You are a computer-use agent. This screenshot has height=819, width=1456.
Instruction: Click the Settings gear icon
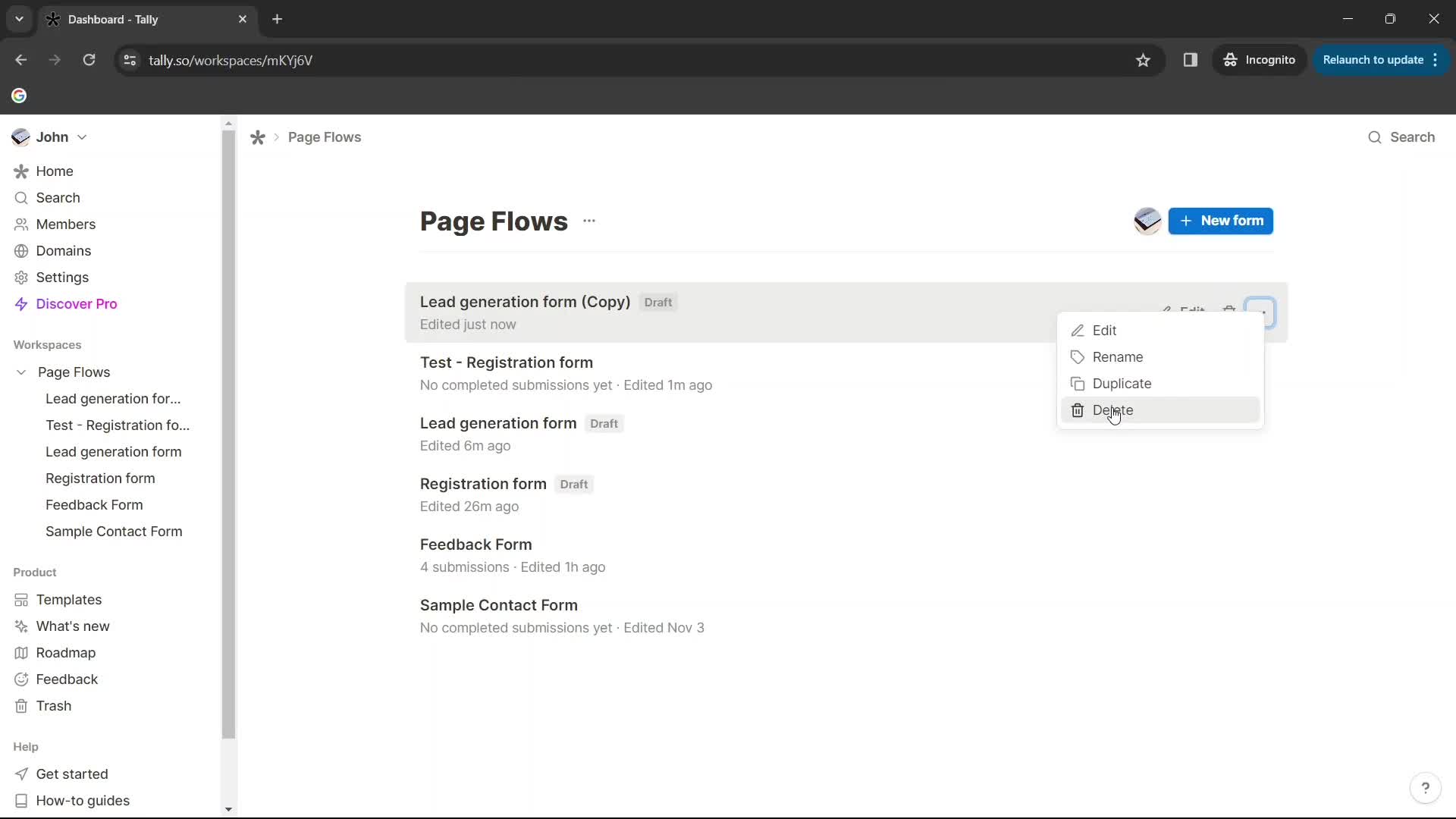click(21, 278)
